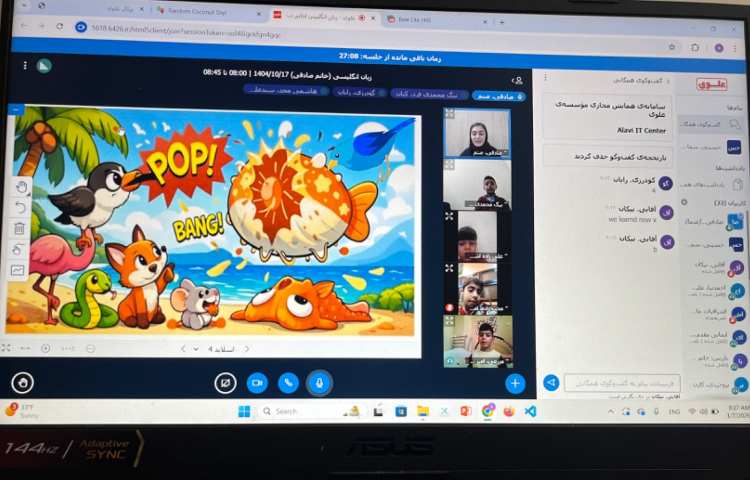Open Visual Studio Code from taskbar
Viewport: 750px width, 480px height.
pos(530,411)
